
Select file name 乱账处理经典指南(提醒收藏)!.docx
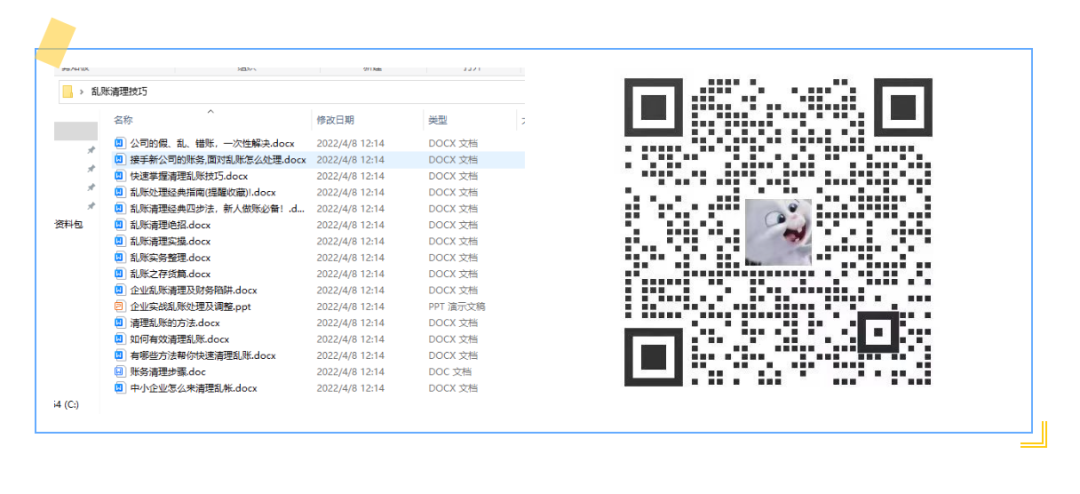tap(202, 192)
